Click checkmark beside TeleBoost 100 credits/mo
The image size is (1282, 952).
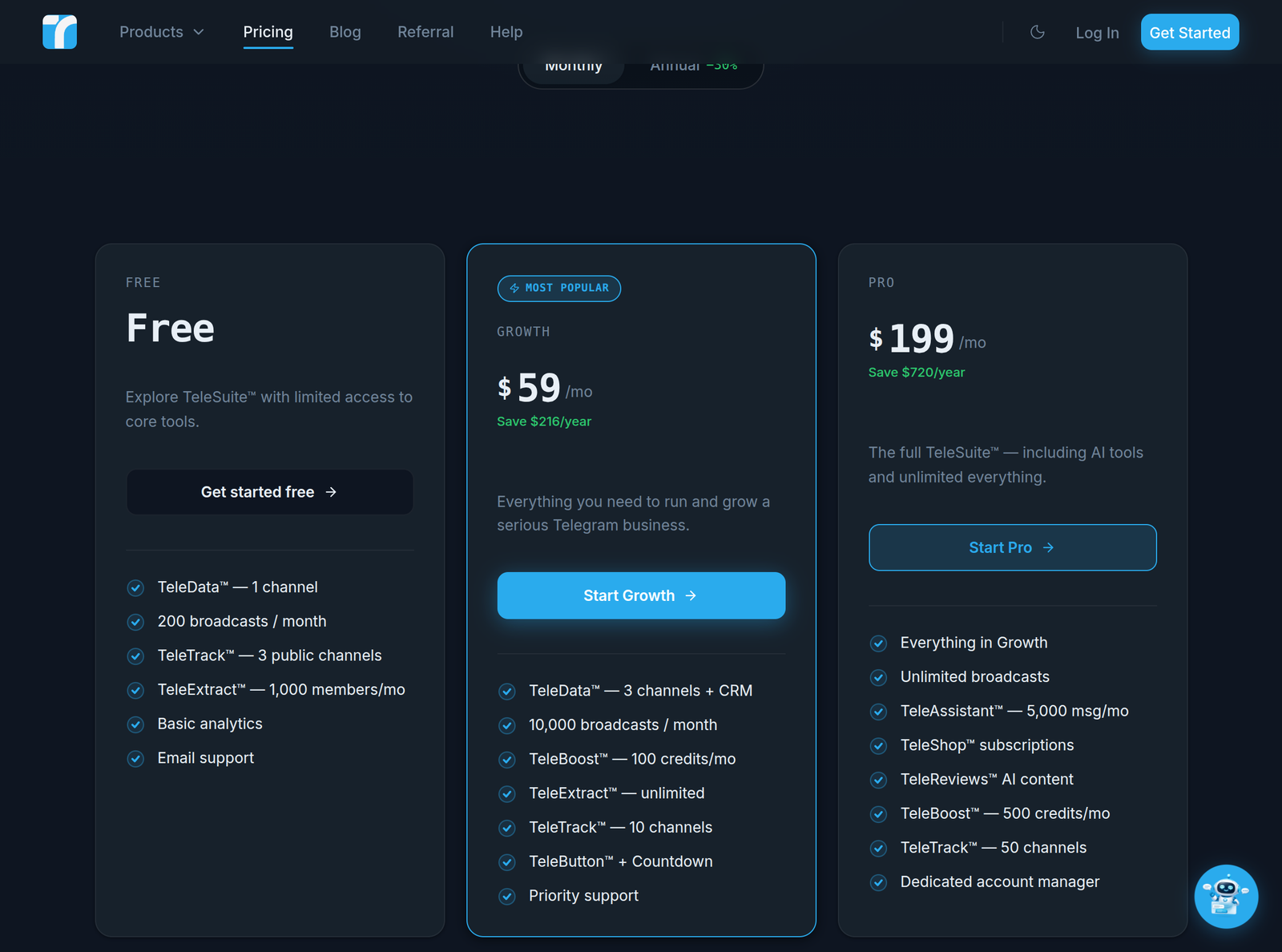[507, 760]
